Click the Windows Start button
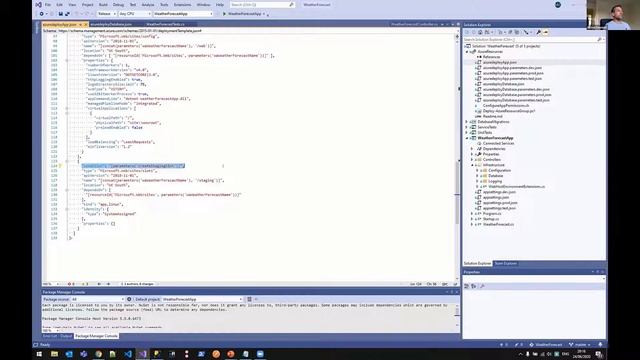 point(39,354)
